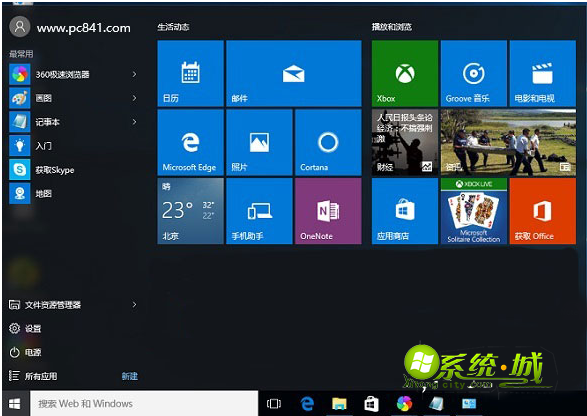Open the 财经 finance news tile
Image resolution: width=587 pixels, height=416 pixels.
pos(405,142)
